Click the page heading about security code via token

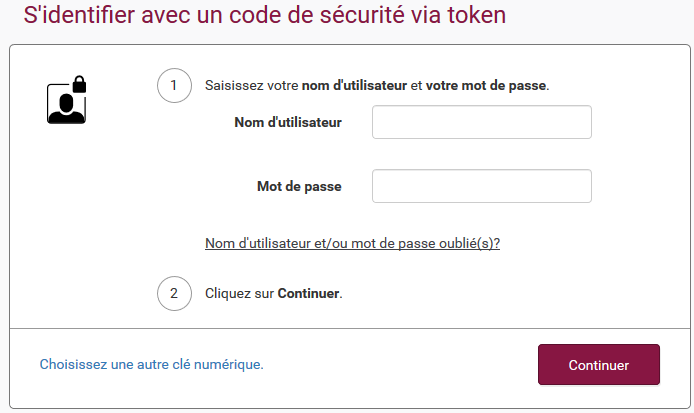[264, 15]
